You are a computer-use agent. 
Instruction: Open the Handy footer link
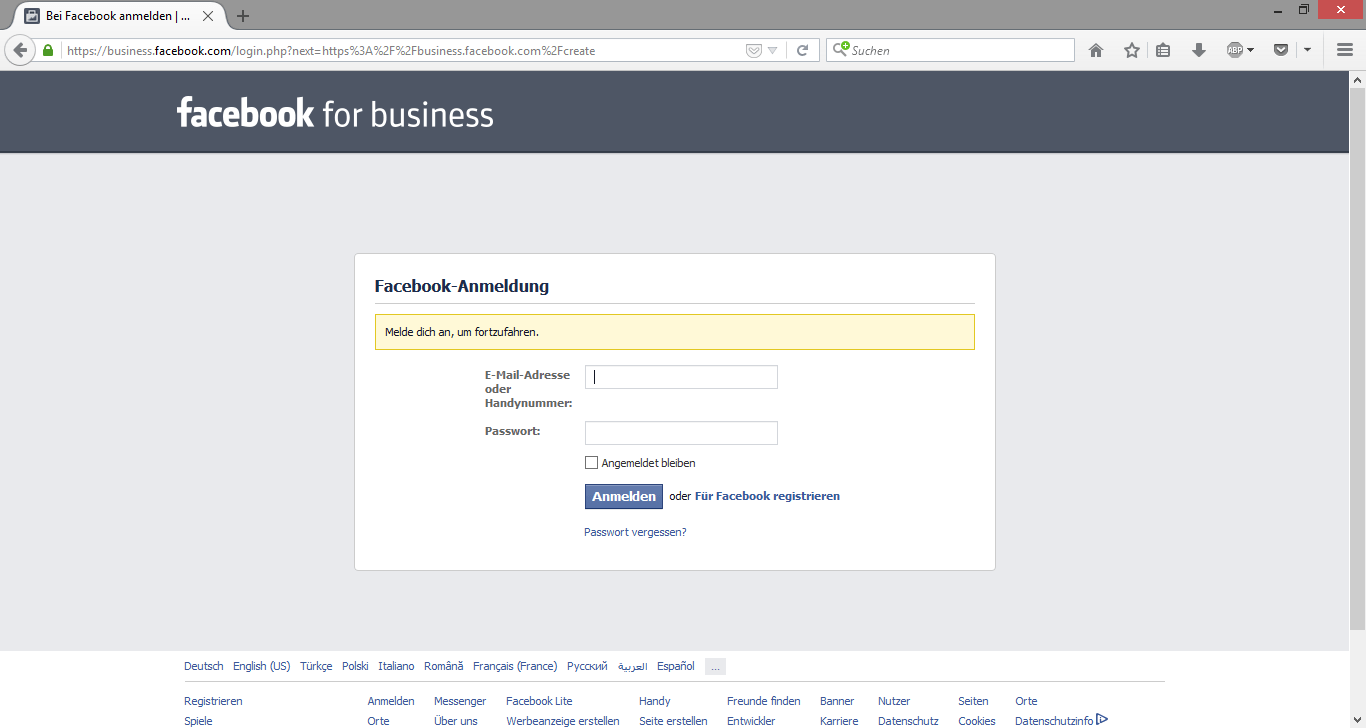655,701
